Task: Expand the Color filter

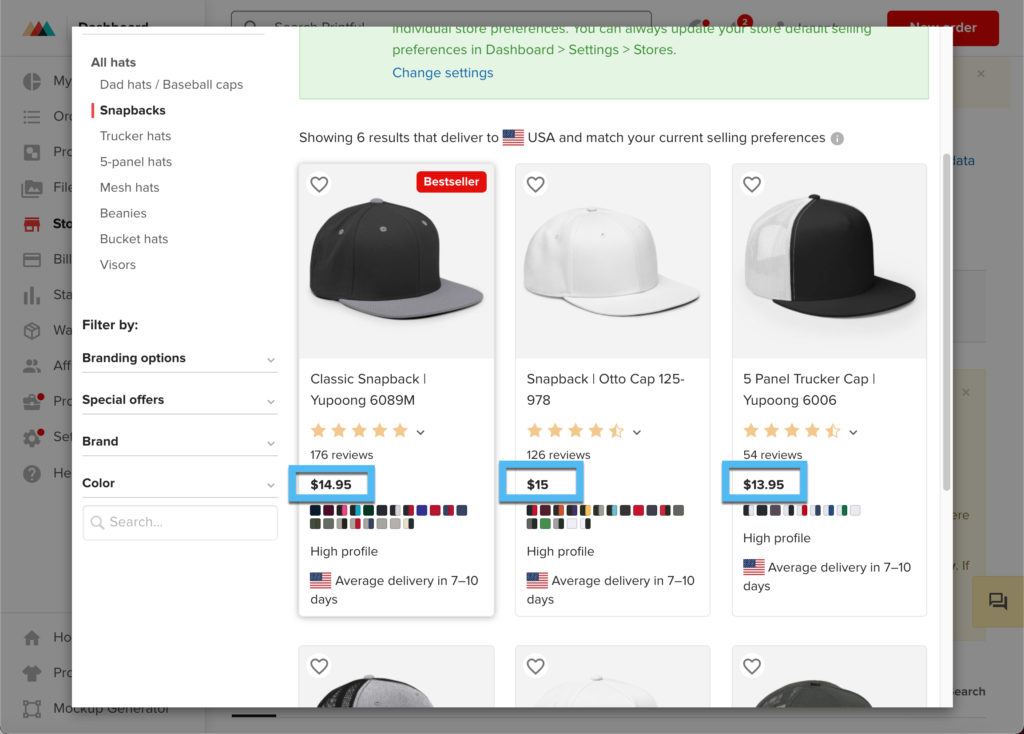Action: tap(180, 483)
